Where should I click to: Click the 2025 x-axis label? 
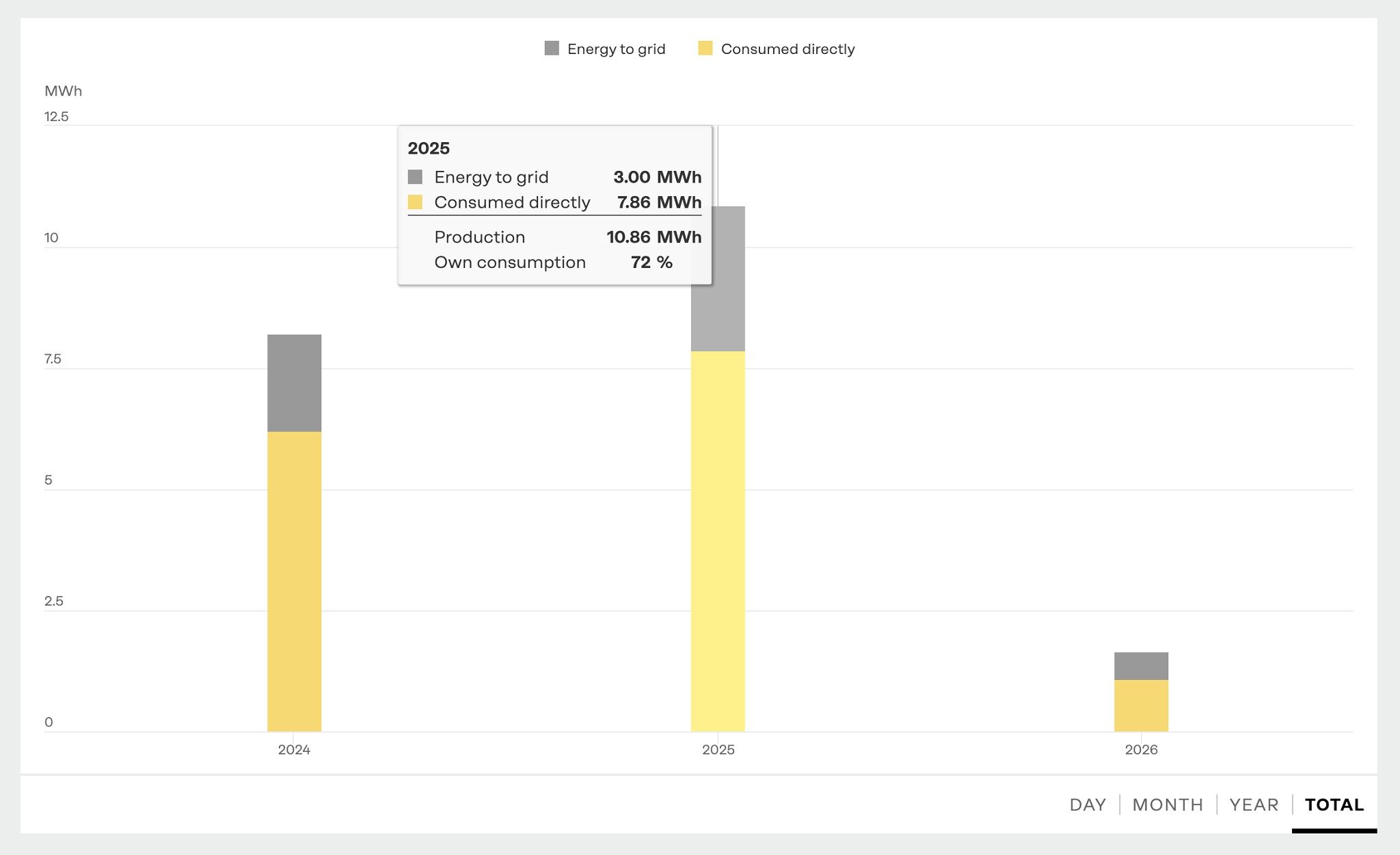pyautogui.click(x=718, y=750)
